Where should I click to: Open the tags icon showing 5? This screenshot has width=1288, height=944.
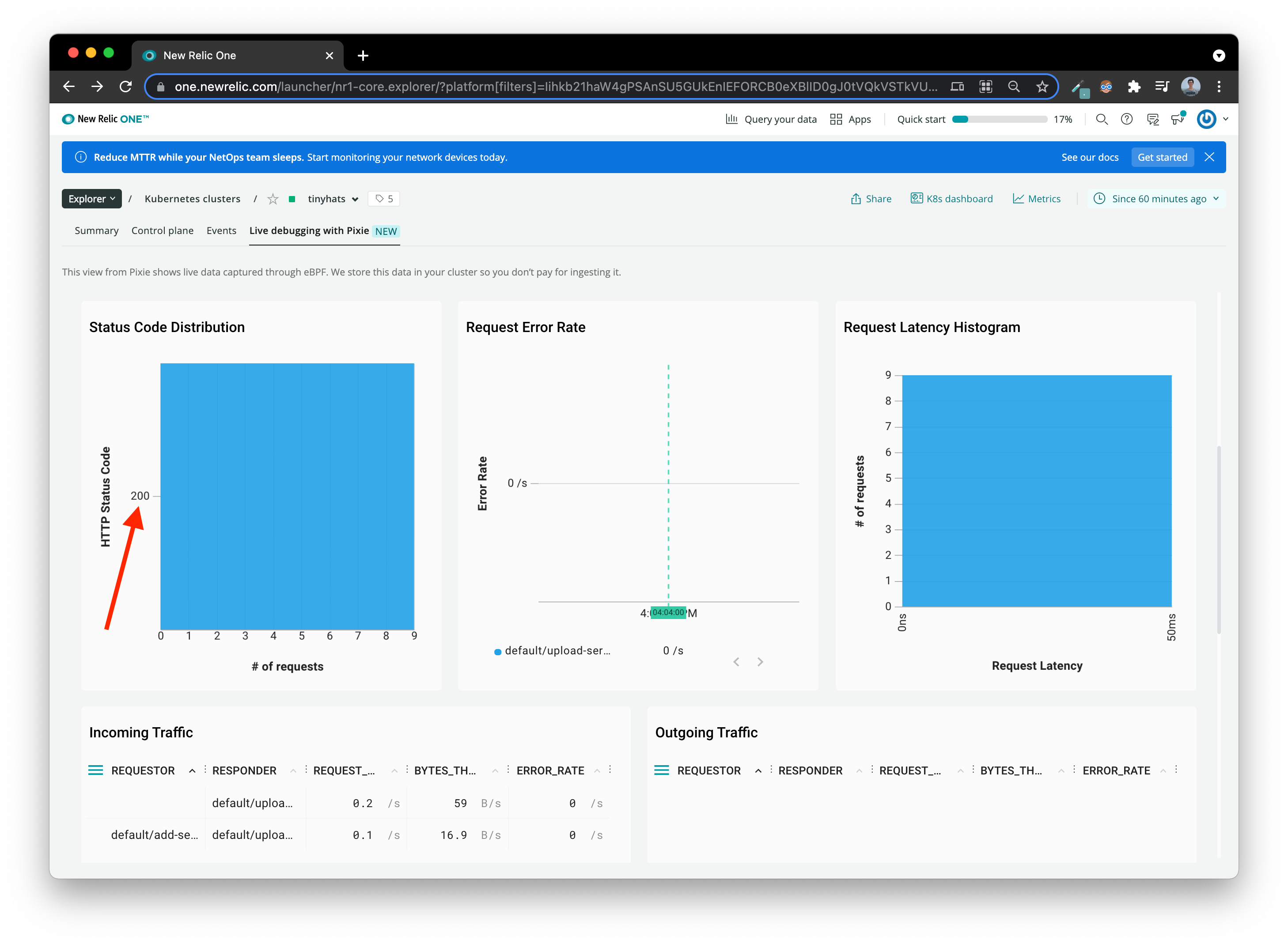[x=383, y=199]
